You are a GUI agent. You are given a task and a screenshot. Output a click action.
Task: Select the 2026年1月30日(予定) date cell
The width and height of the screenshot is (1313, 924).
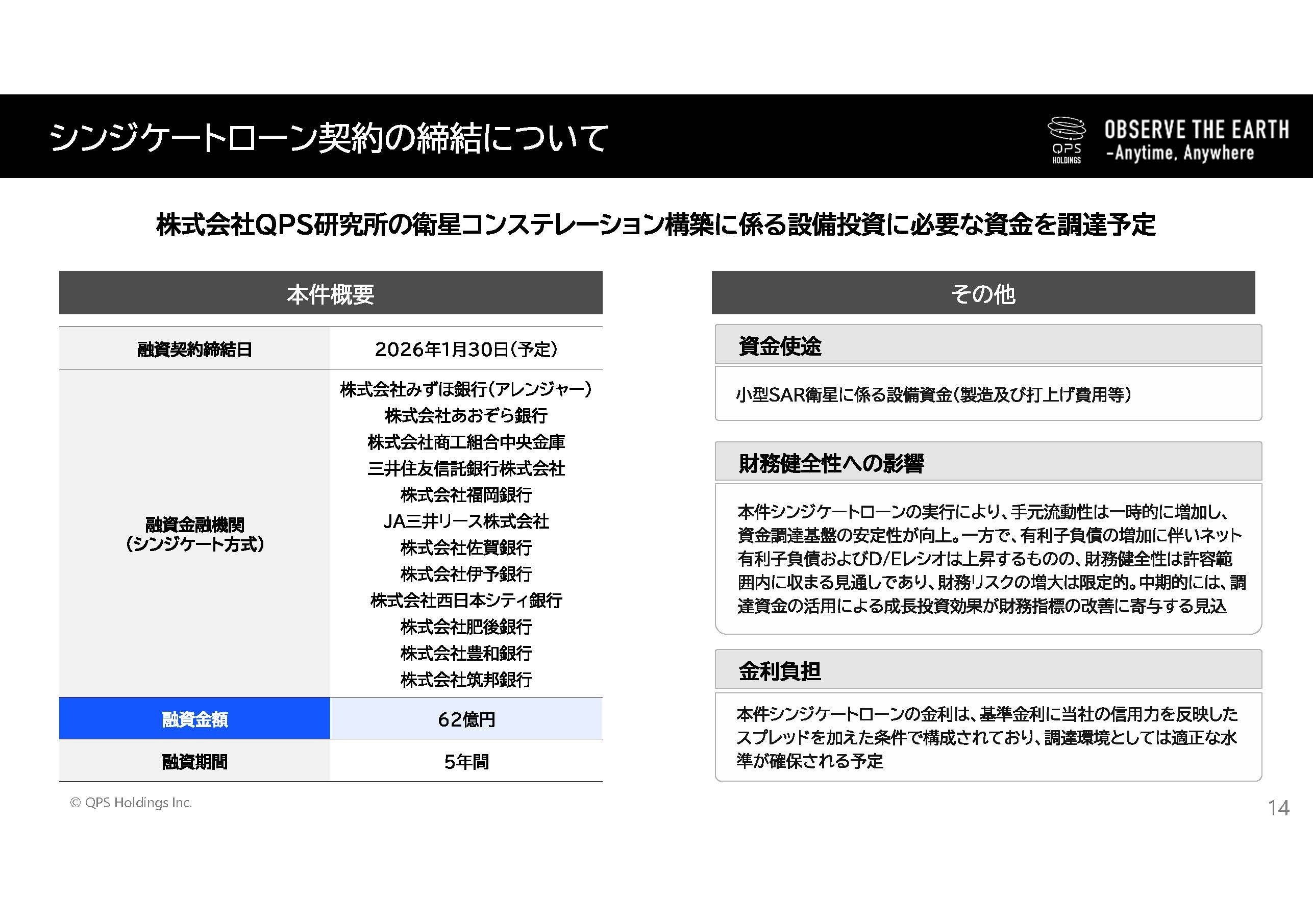(x=466, y=348)
